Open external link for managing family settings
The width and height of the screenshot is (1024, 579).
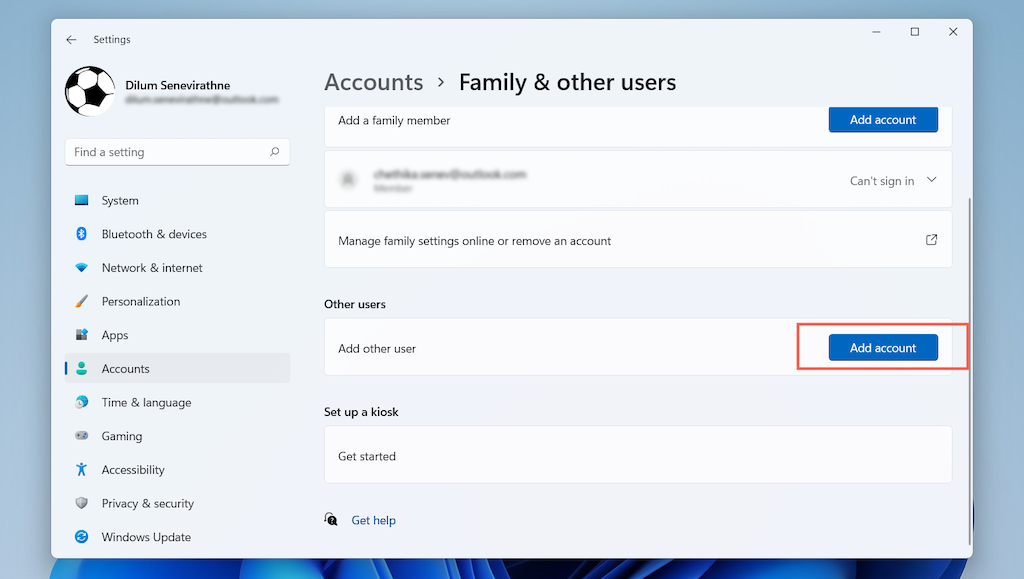(931, 240)
